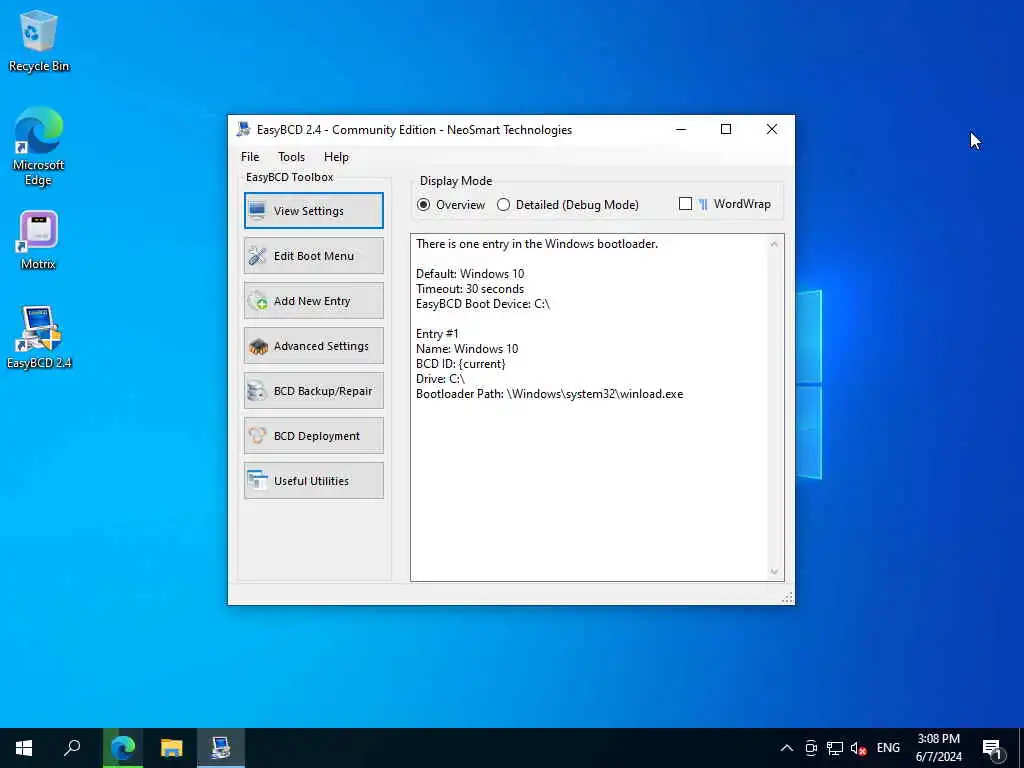Click 'There is one entry in the Windows bootloader.'
1024x768 pixels.
(537, 244)
